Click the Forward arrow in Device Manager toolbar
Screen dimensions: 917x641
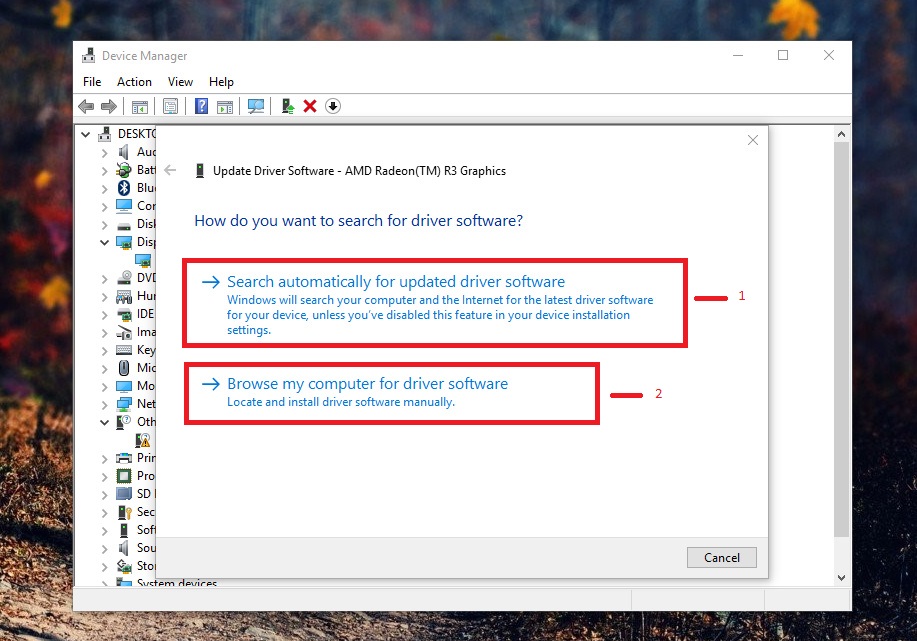click(109, 106)
